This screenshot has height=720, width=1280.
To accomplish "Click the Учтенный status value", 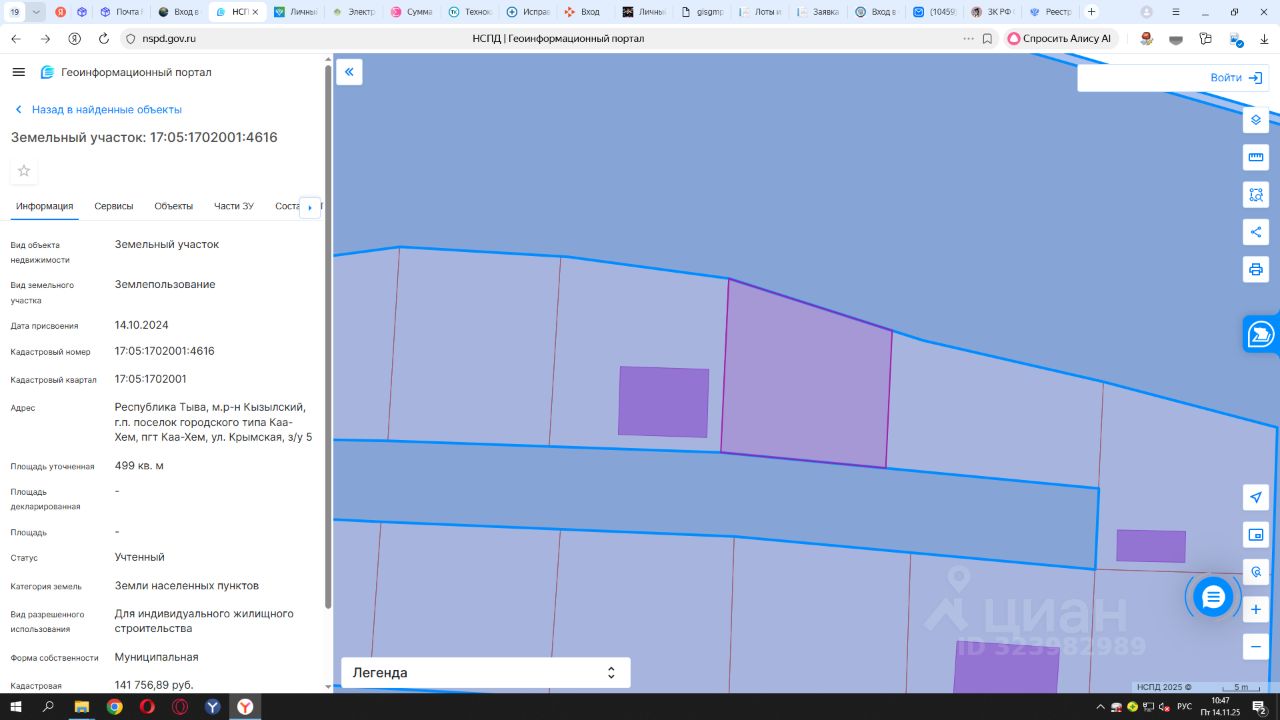I will tap(140, 558).
